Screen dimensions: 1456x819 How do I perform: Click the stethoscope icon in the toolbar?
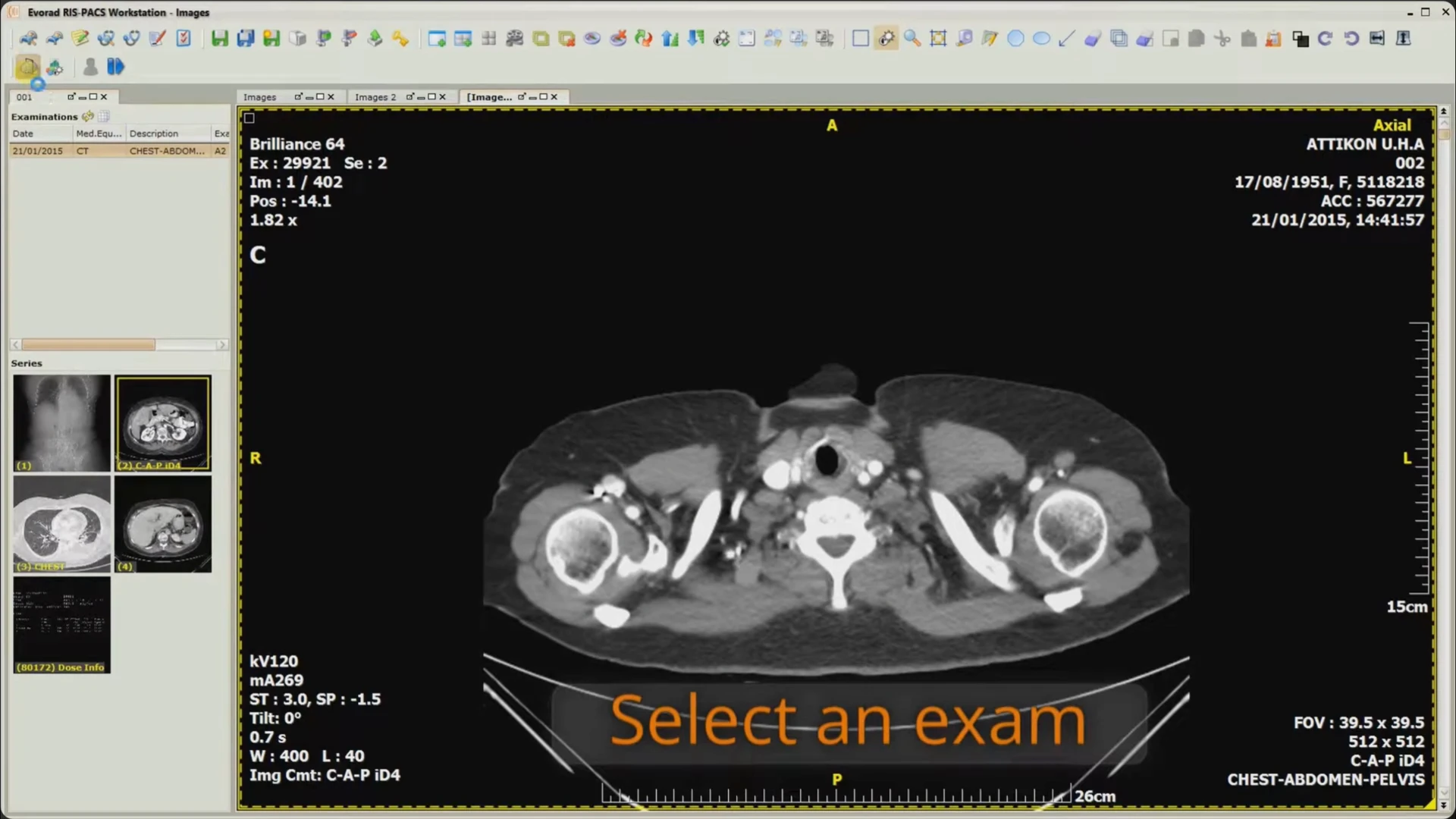tap(132, 38)
